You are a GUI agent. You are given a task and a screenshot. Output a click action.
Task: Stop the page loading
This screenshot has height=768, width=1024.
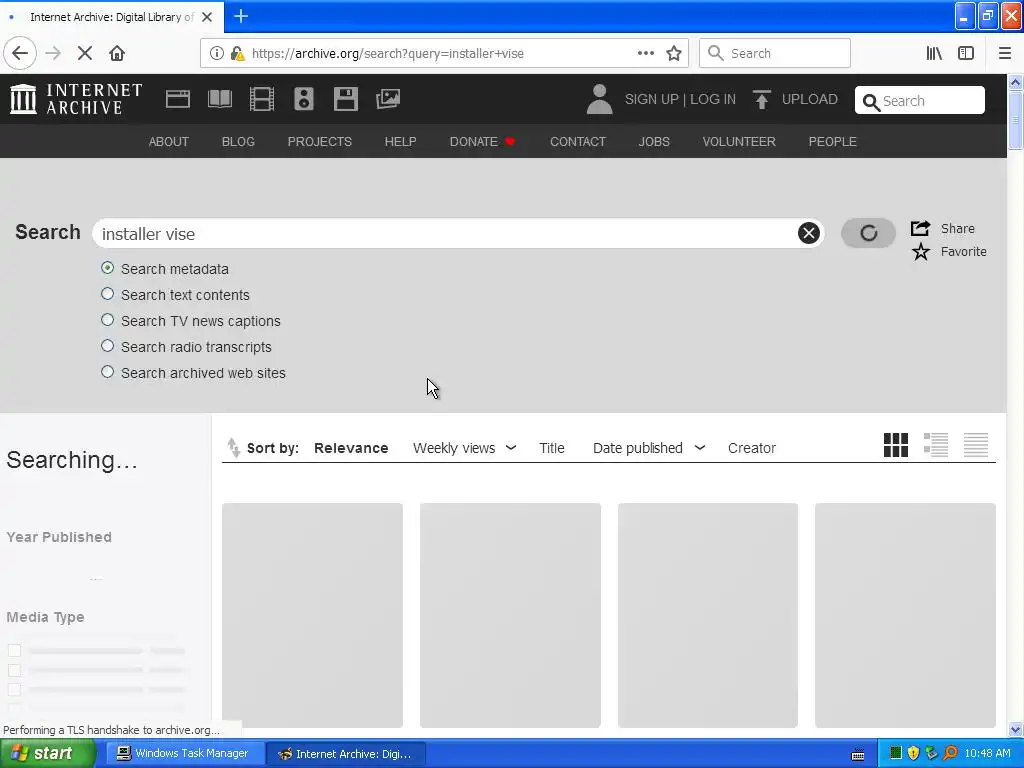pyautogui.click(x=85, y=53)
